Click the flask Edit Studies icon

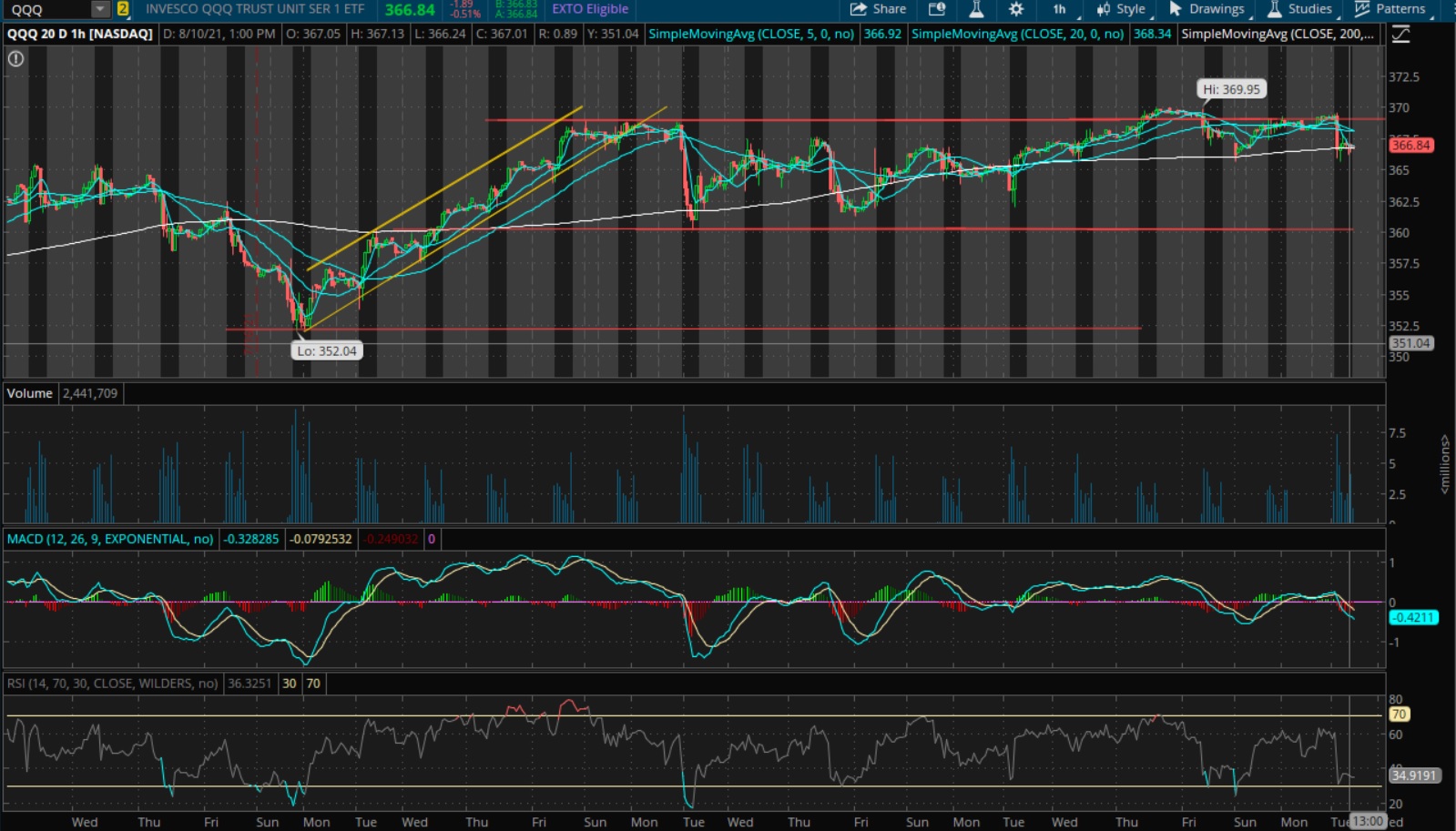[x=976, y=9]
